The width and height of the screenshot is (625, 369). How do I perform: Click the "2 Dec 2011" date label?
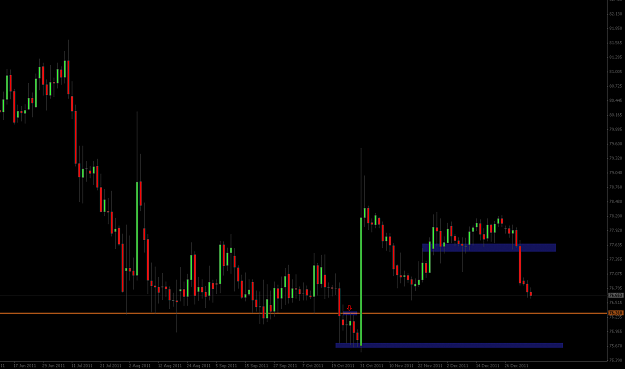click(x=458, y=365)
